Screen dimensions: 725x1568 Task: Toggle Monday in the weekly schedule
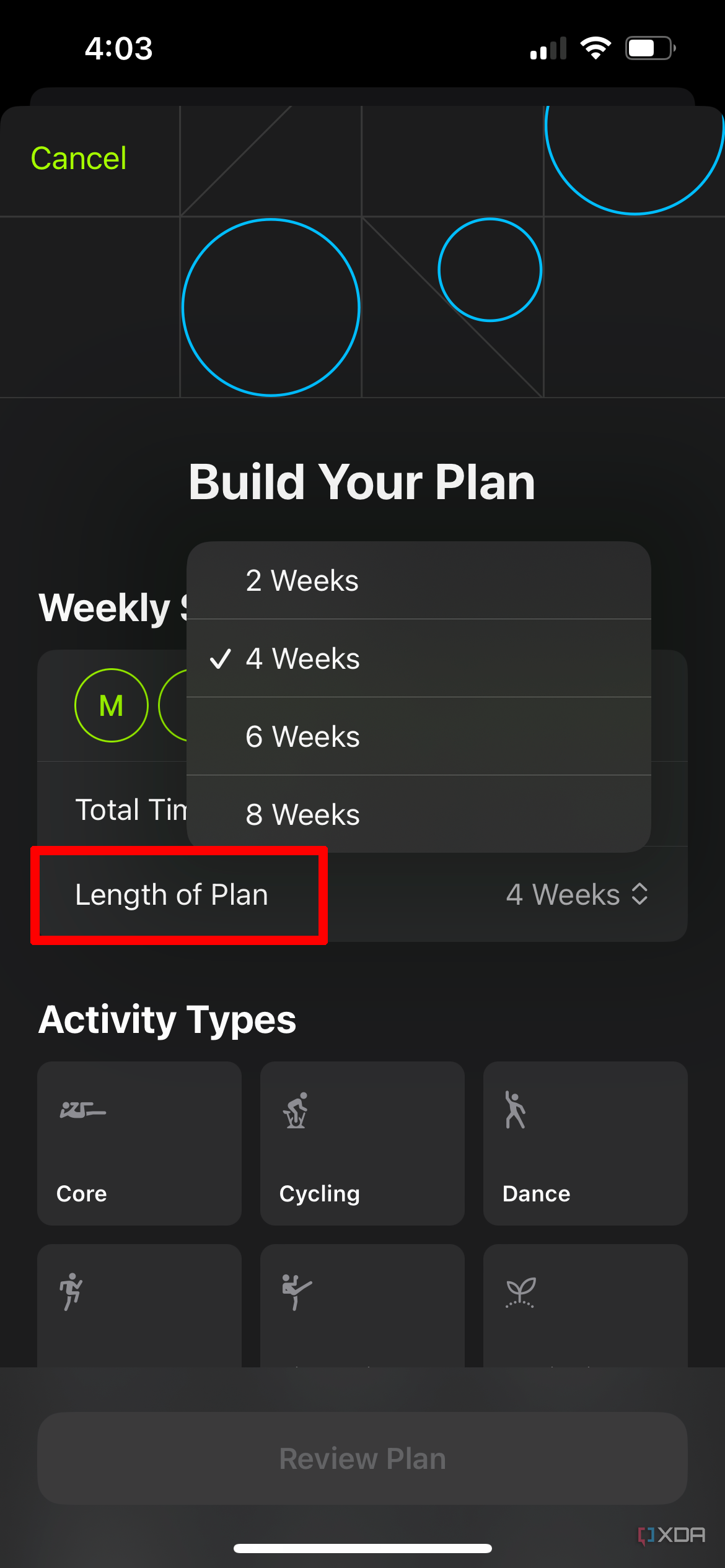(111, 705)
